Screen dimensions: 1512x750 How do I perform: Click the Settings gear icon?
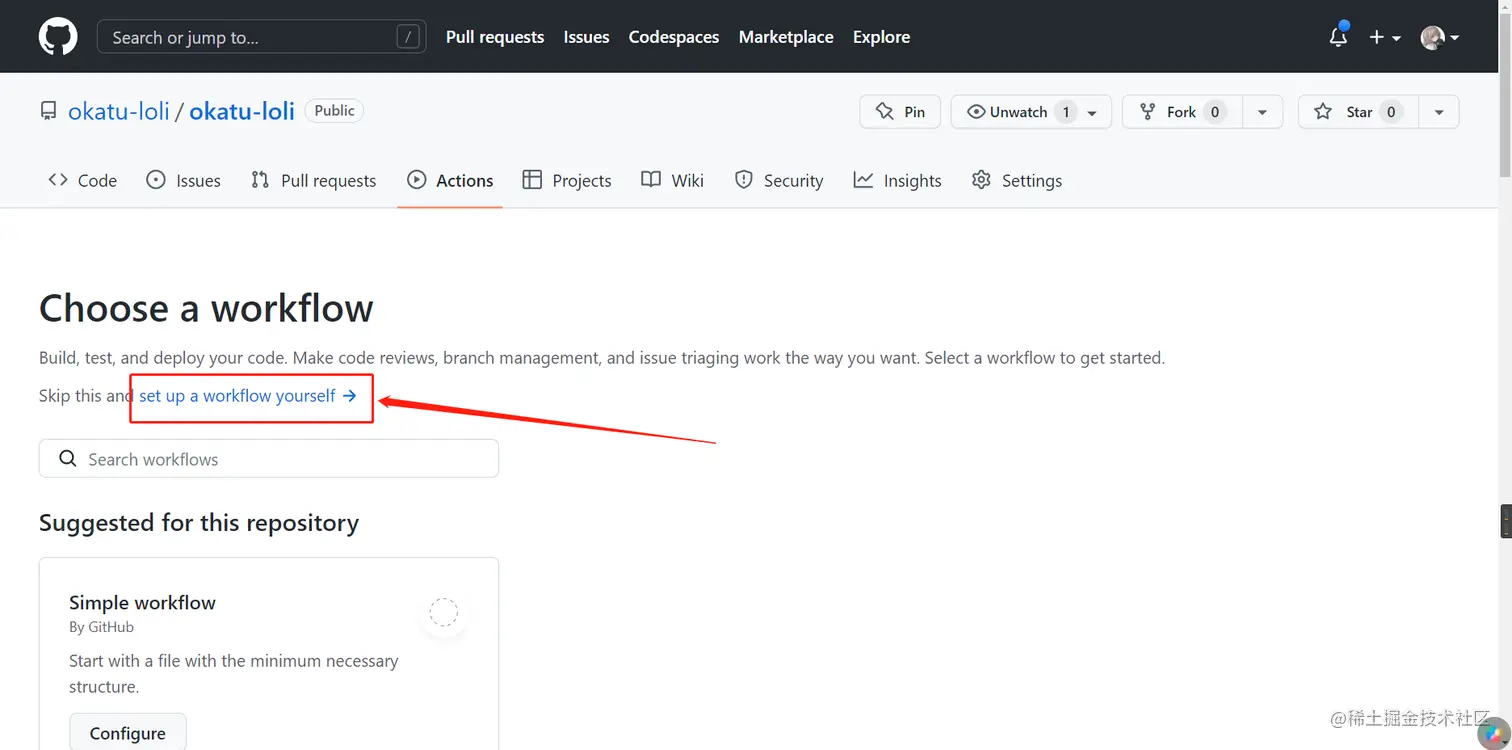click(981, 180)
